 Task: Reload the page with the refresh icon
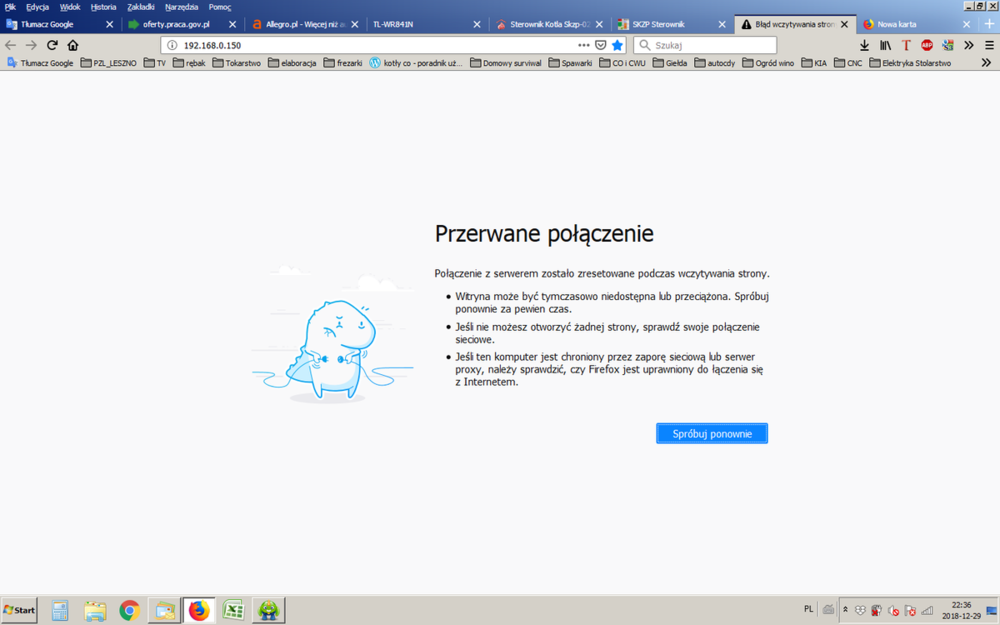click(52, 45)
